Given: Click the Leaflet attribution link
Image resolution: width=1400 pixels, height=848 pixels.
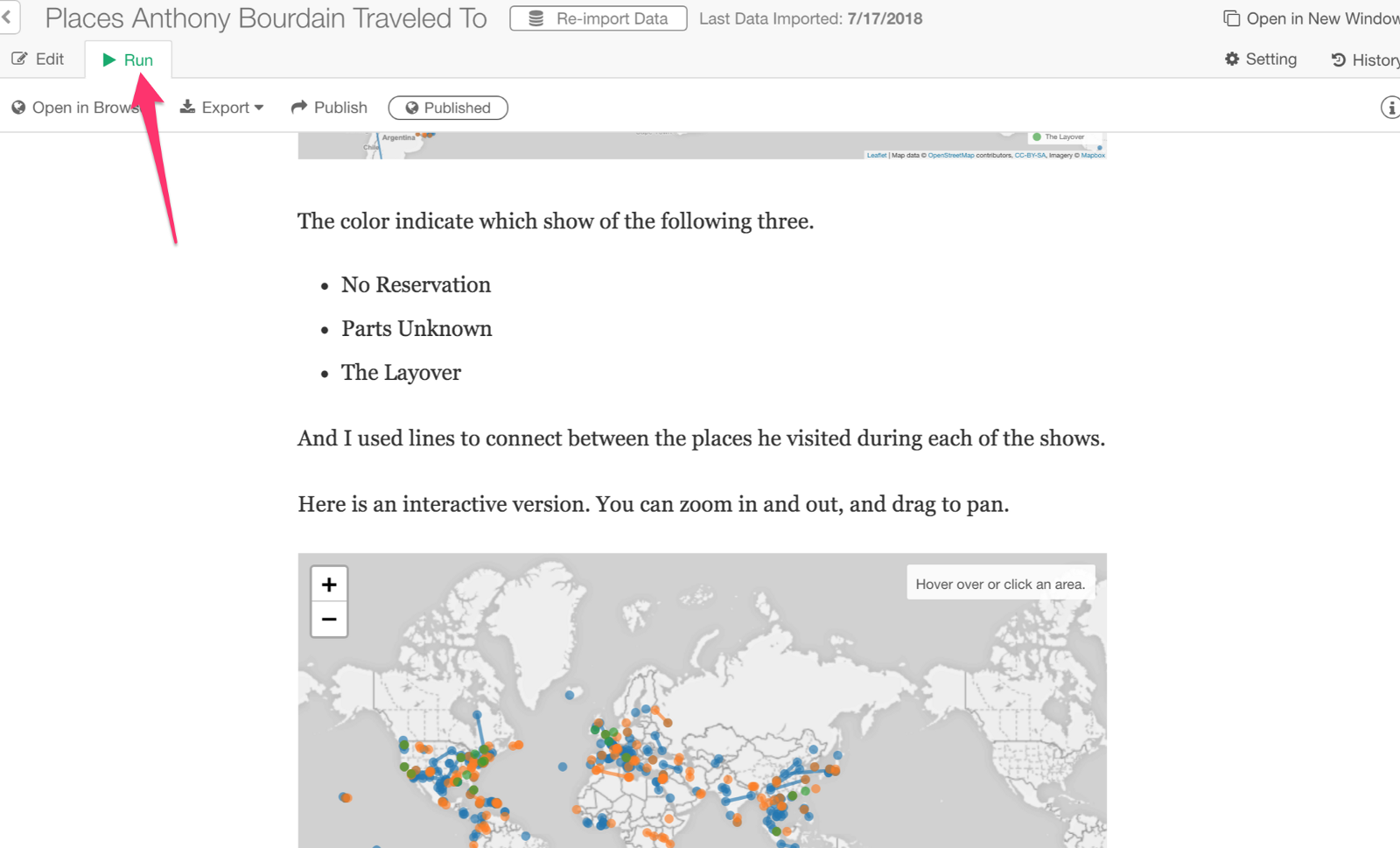Looking at the screenshot, I should [x=876, y=156].
